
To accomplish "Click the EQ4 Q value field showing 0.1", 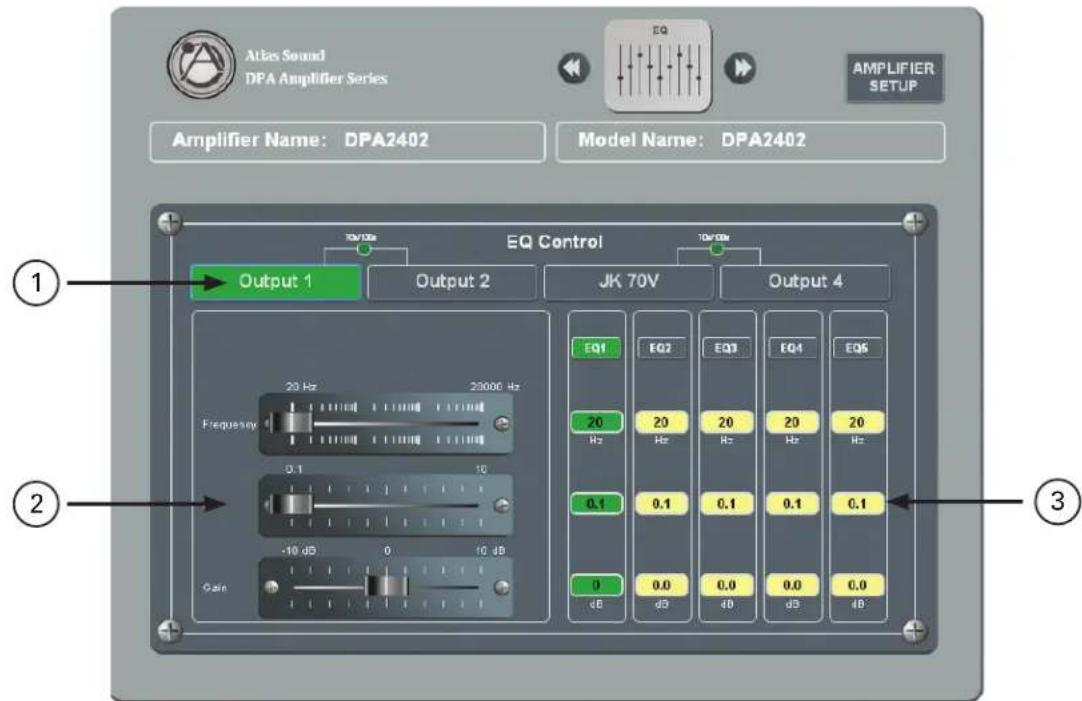I will tap(791, 504).
